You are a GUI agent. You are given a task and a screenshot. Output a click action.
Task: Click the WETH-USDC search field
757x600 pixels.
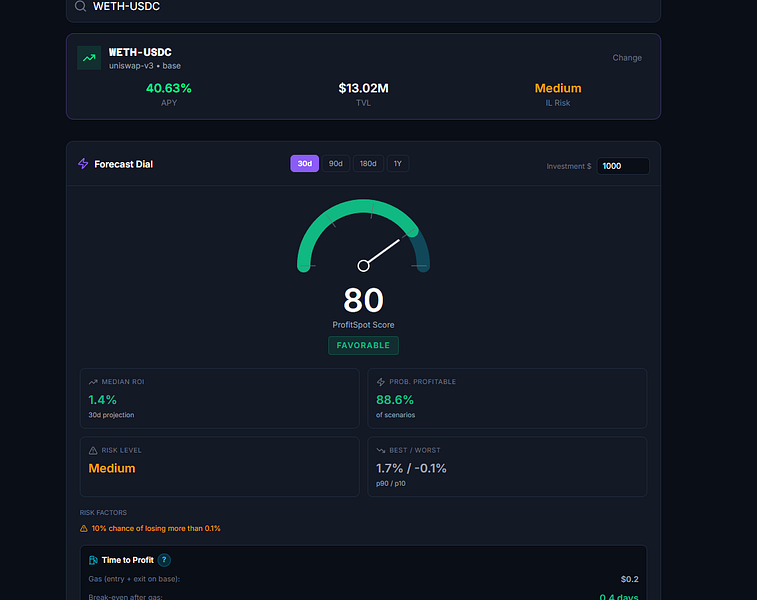363,7
